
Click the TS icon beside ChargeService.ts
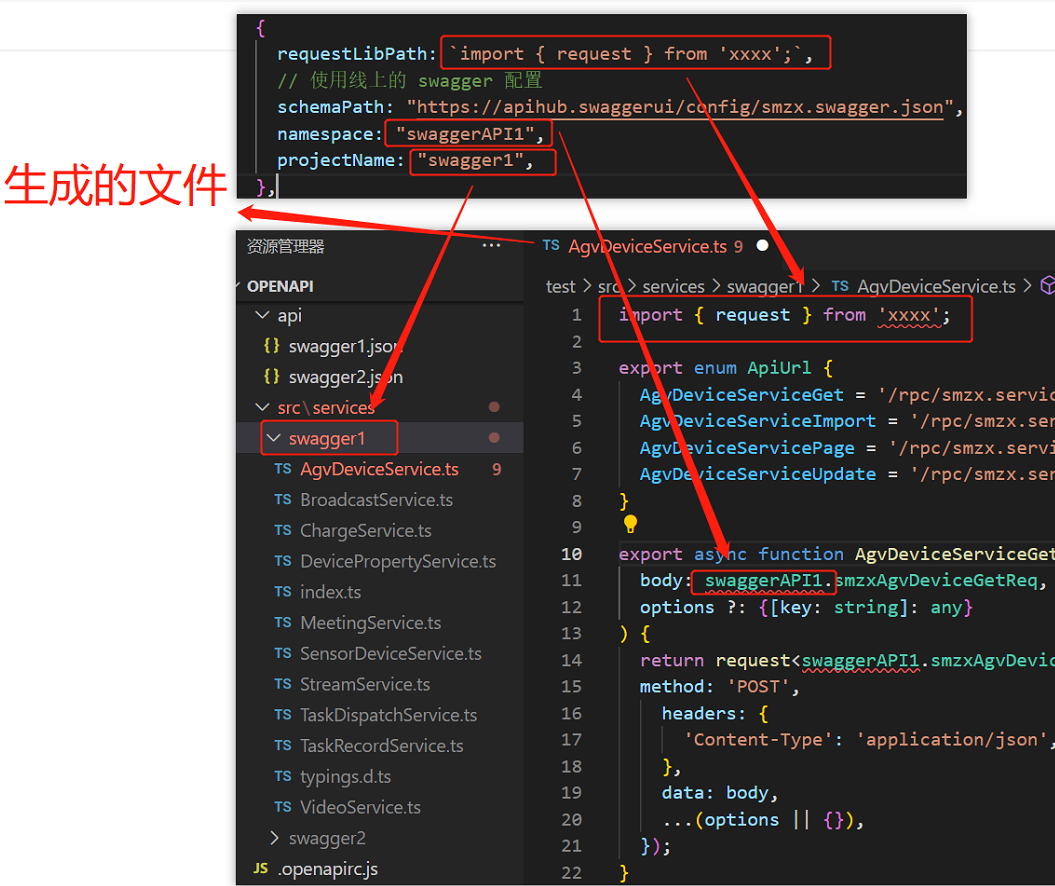coord(283,530)
